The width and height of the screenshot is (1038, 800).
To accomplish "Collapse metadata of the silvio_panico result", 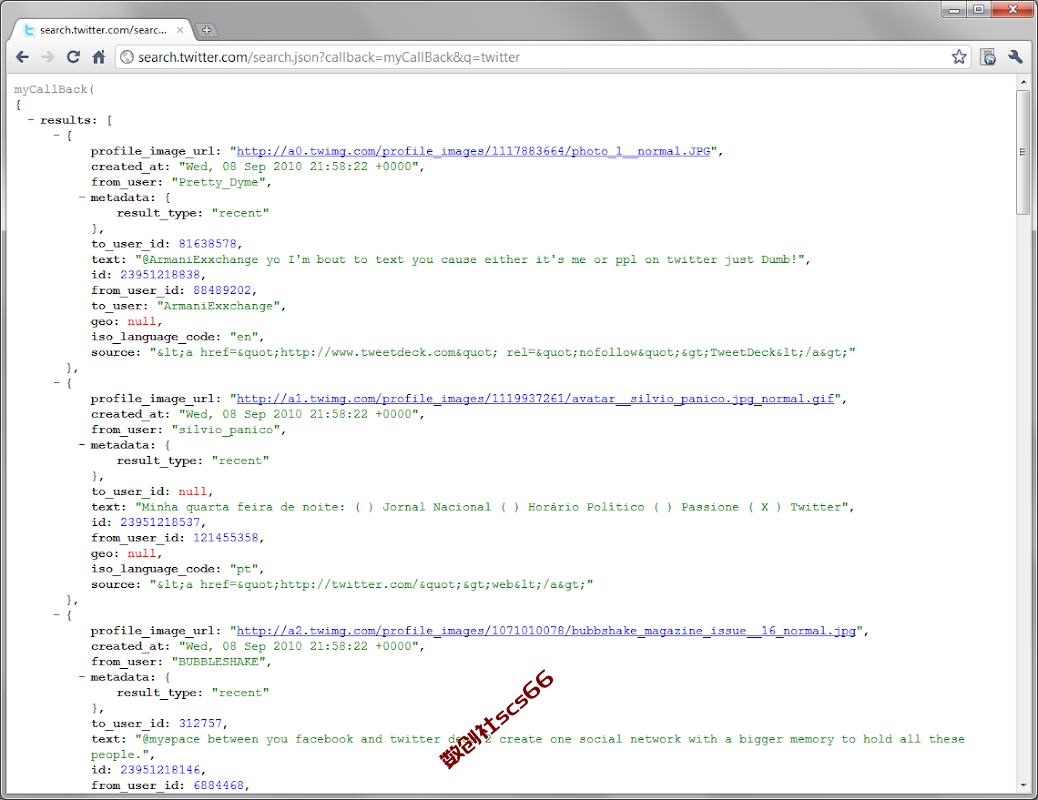I will pos(81,445).
